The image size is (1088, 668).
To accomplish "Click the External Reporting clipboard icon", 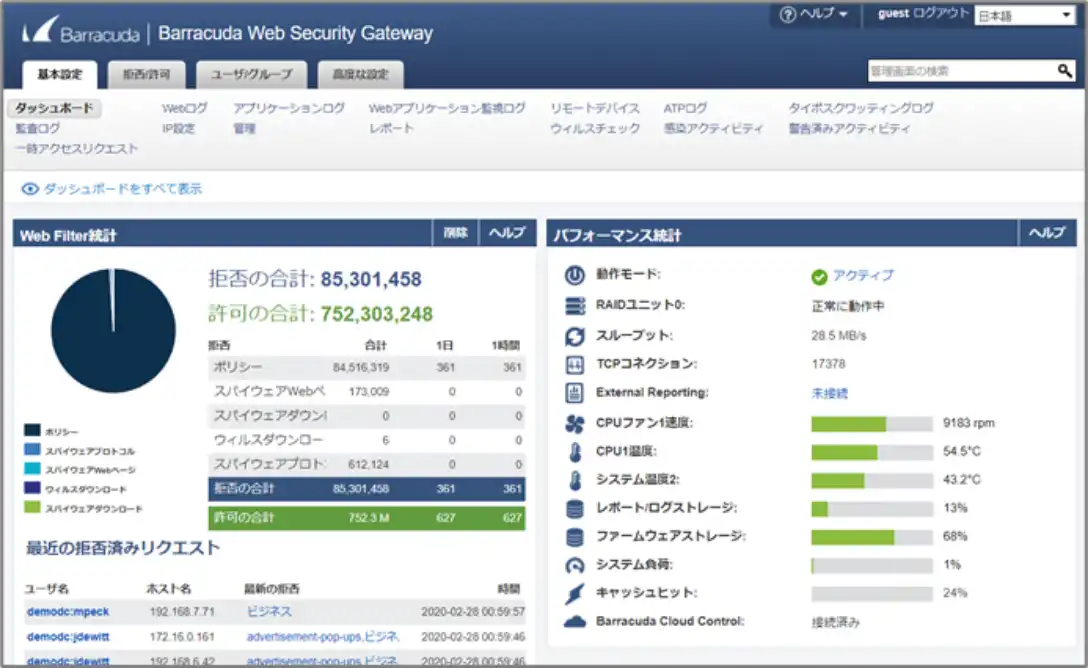I will pyautogui.click(x=575, y=393).
